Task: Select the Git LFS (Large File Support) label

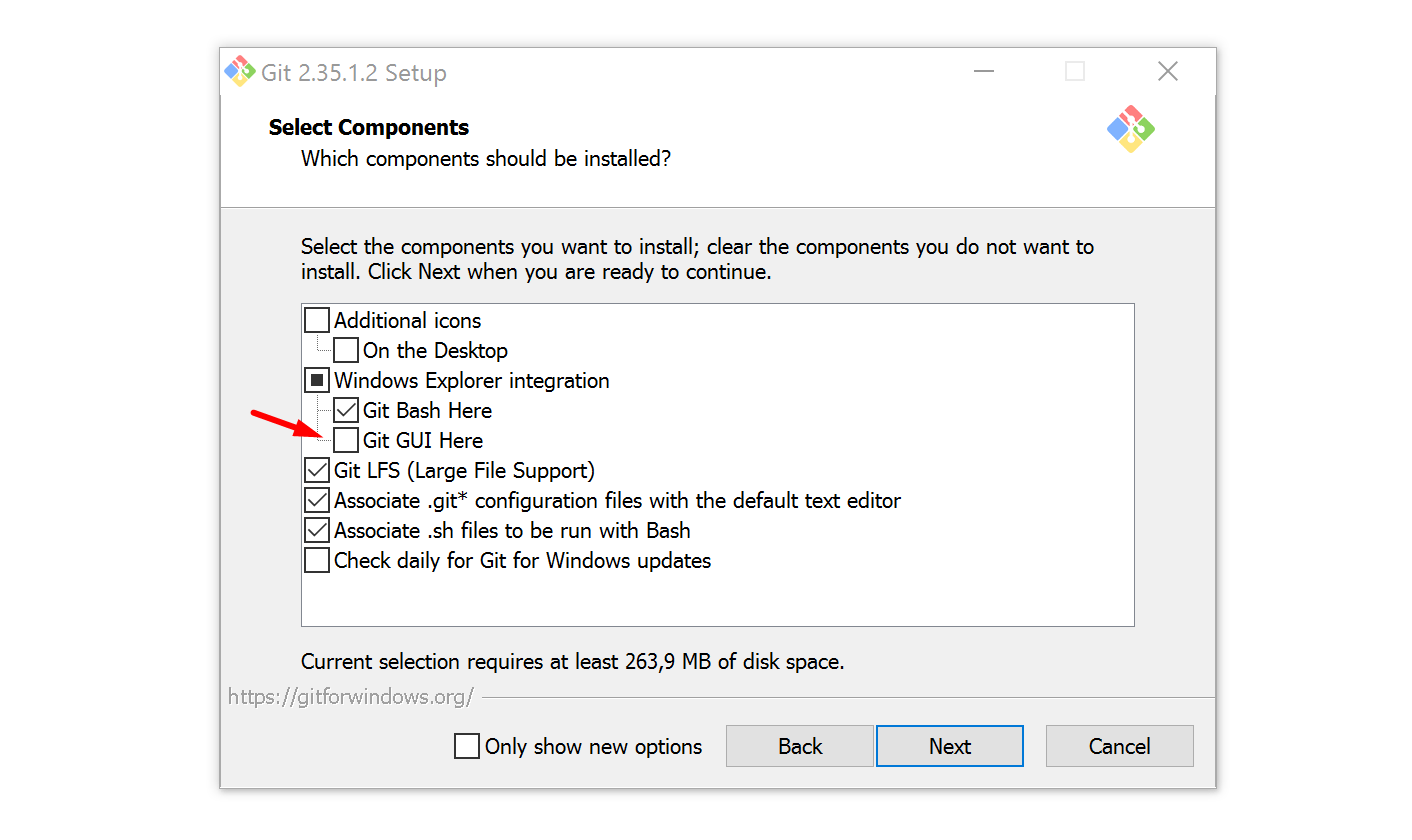Action: pos(465,471)
